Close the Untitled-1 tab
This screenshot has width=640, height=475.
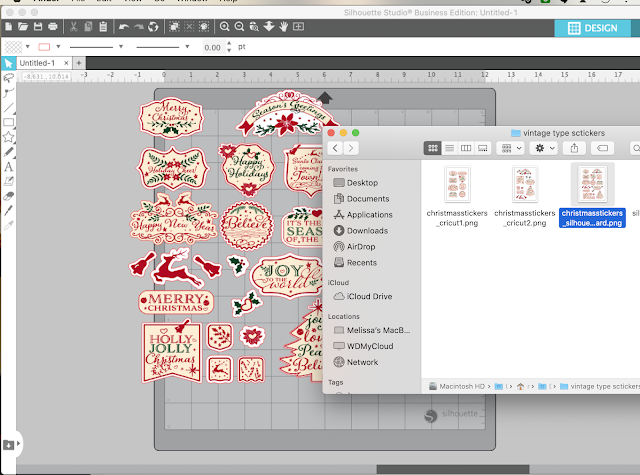(66, 63)
